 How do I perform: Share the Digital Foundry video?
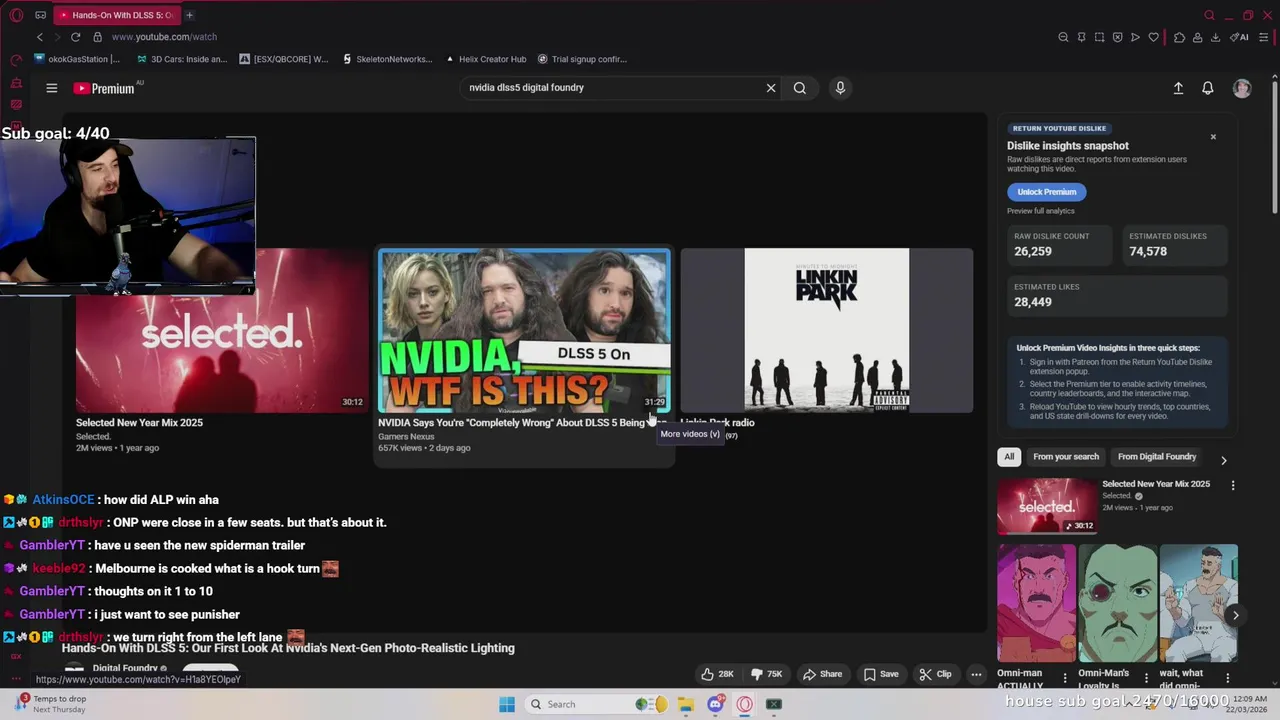coord(823,674)
